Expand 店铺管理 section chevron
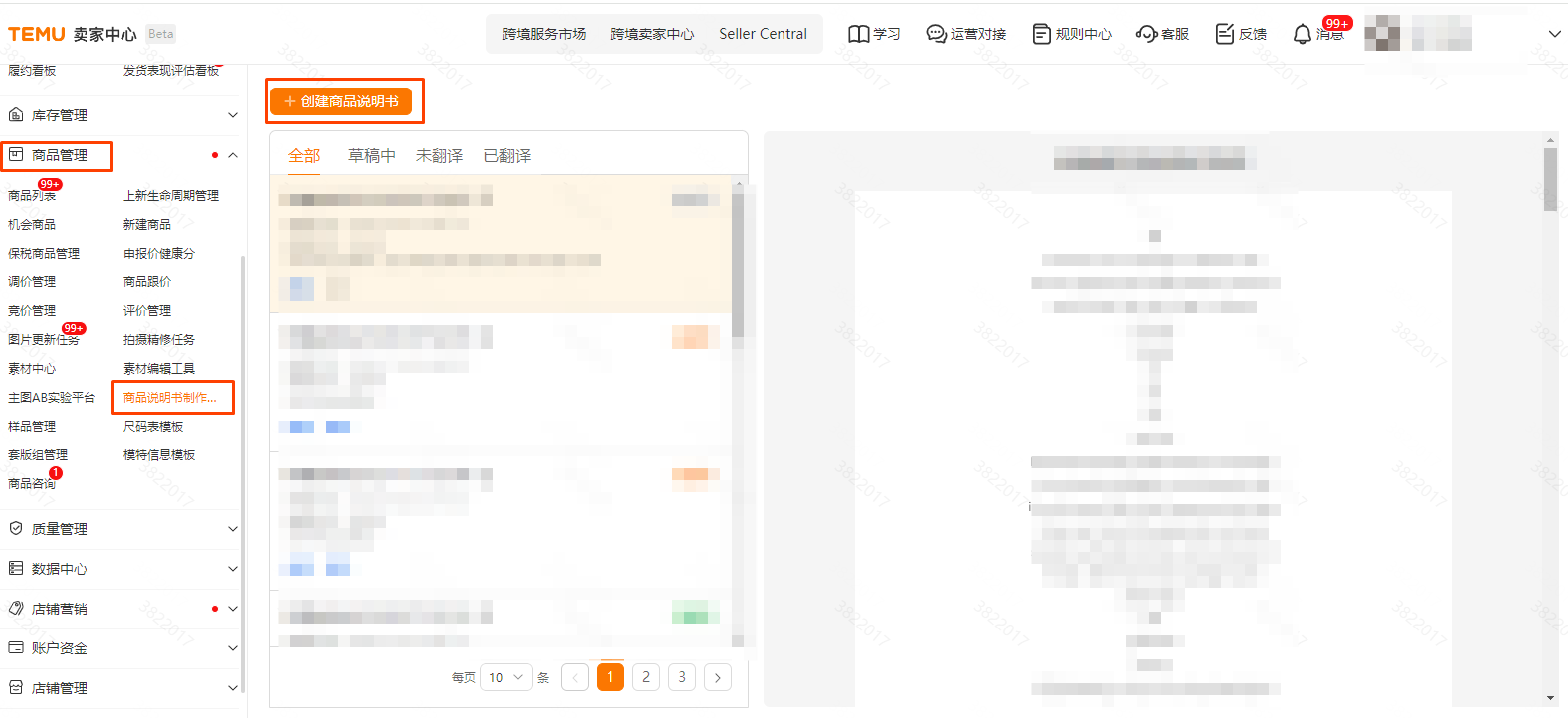The height and width of the screenshot is (718, 1568). click(233, 688)
